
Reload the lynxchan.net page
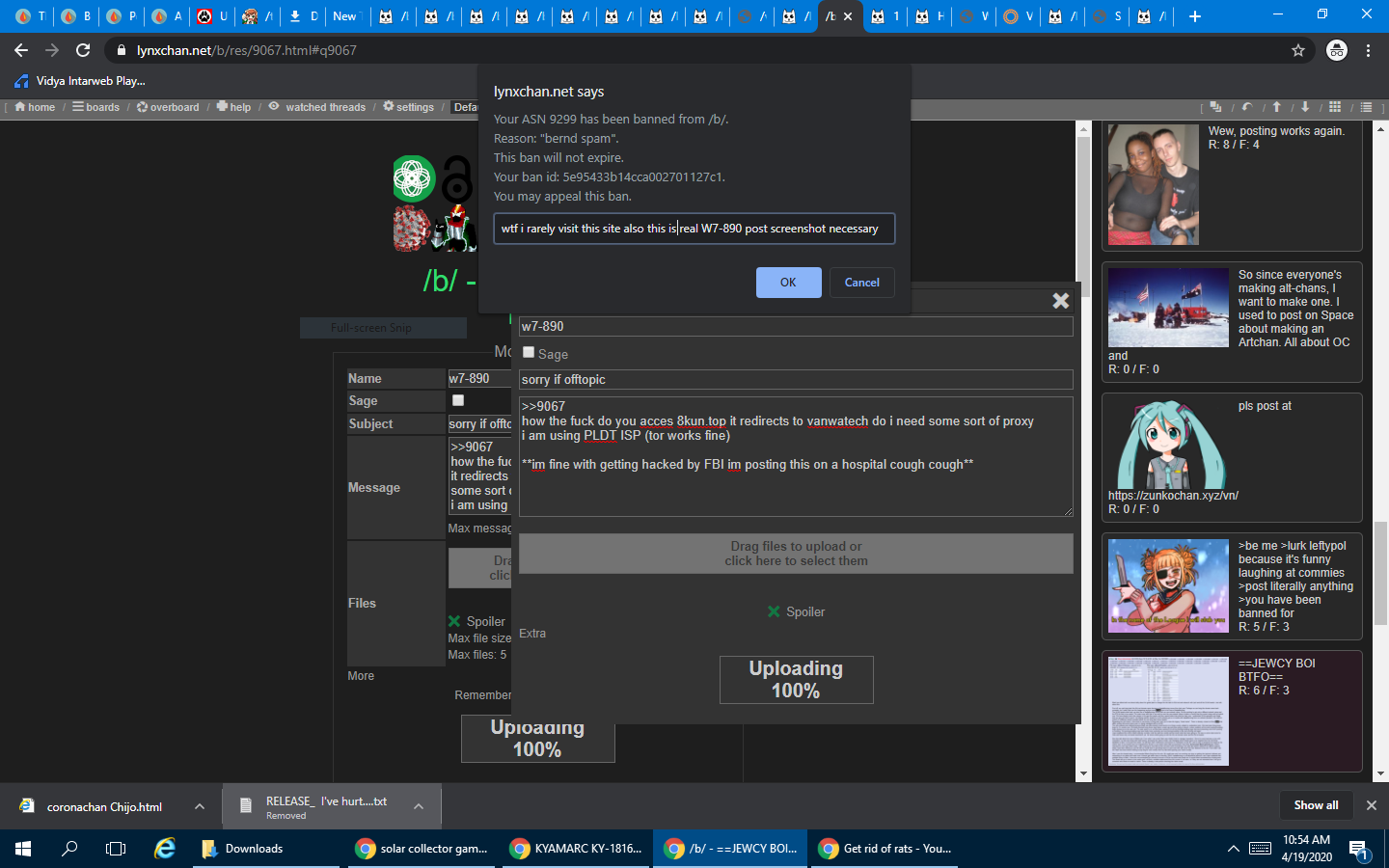tap(83, 50)
